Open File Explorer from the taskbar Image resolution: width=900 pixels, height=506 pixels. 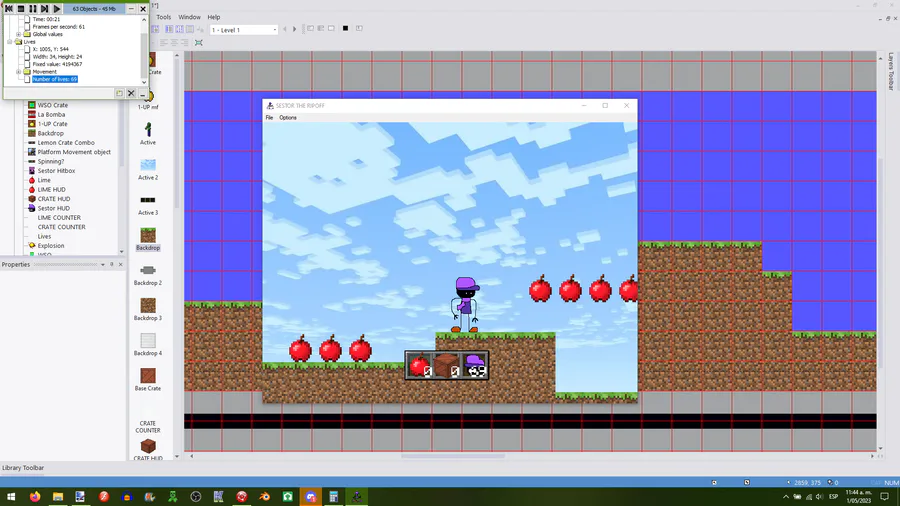pyautogui.click(x=58, y=496)
